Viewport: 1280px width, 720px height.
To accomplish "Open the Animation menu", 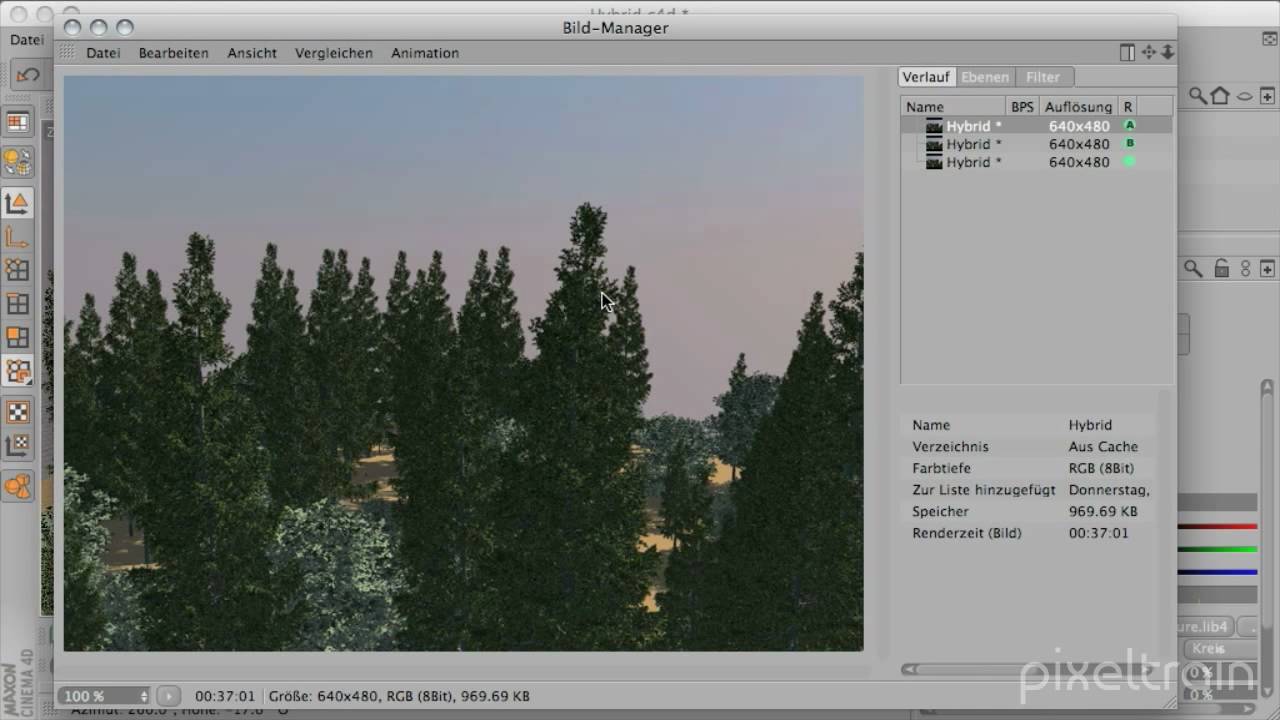I will coord(425,53).
